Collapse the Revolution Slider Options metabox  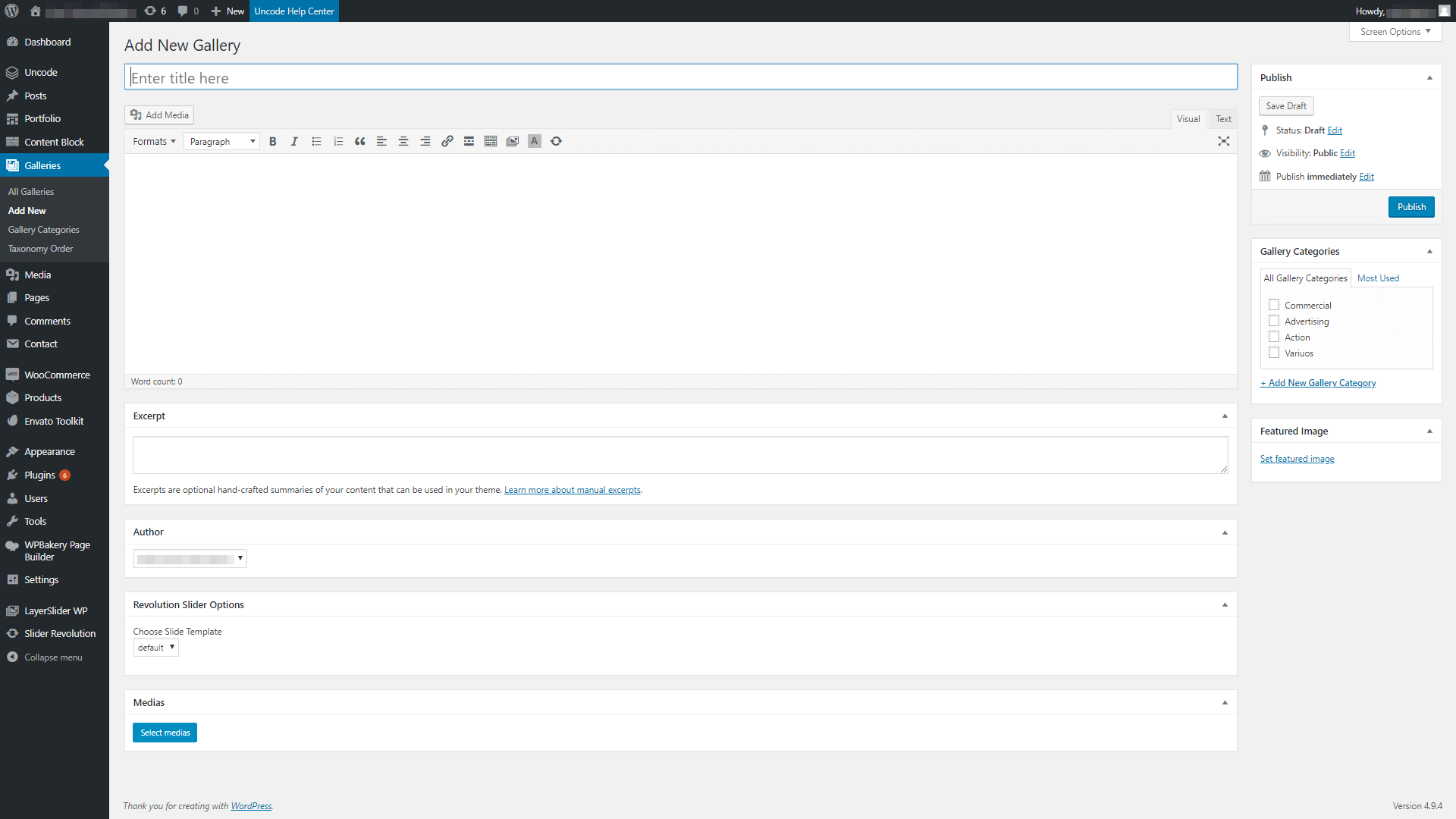point(1225,604)
